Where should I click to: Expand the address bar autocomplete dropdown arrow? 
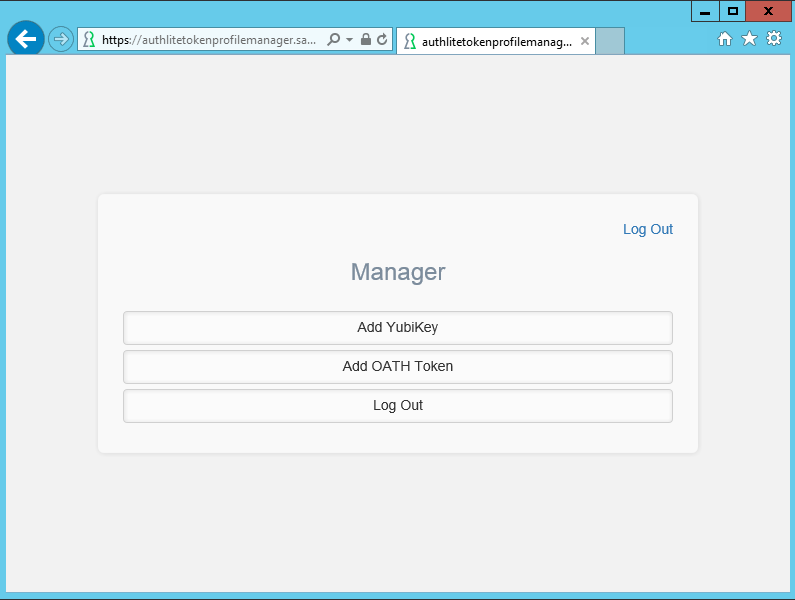[349, 39]
